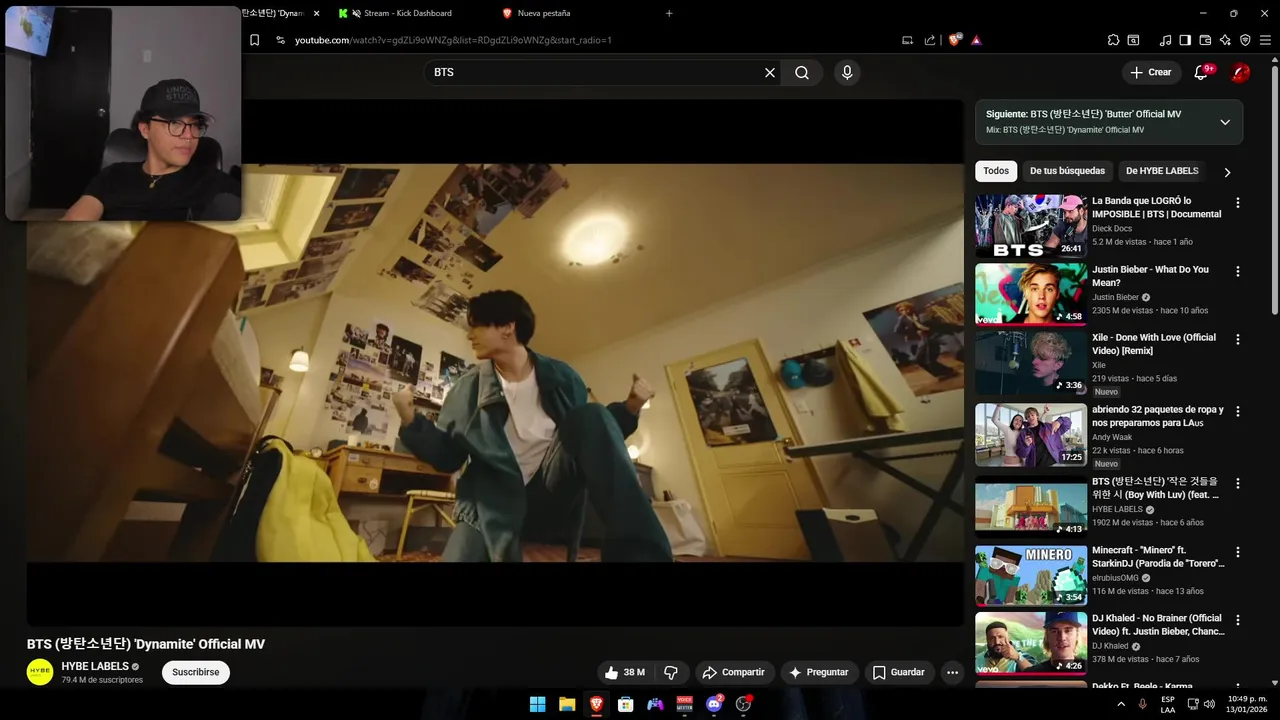This screenshot has width=1280, height=720.
Task: Open options for La Banda que LOGRÓ video
Action: click(1237, 203)
